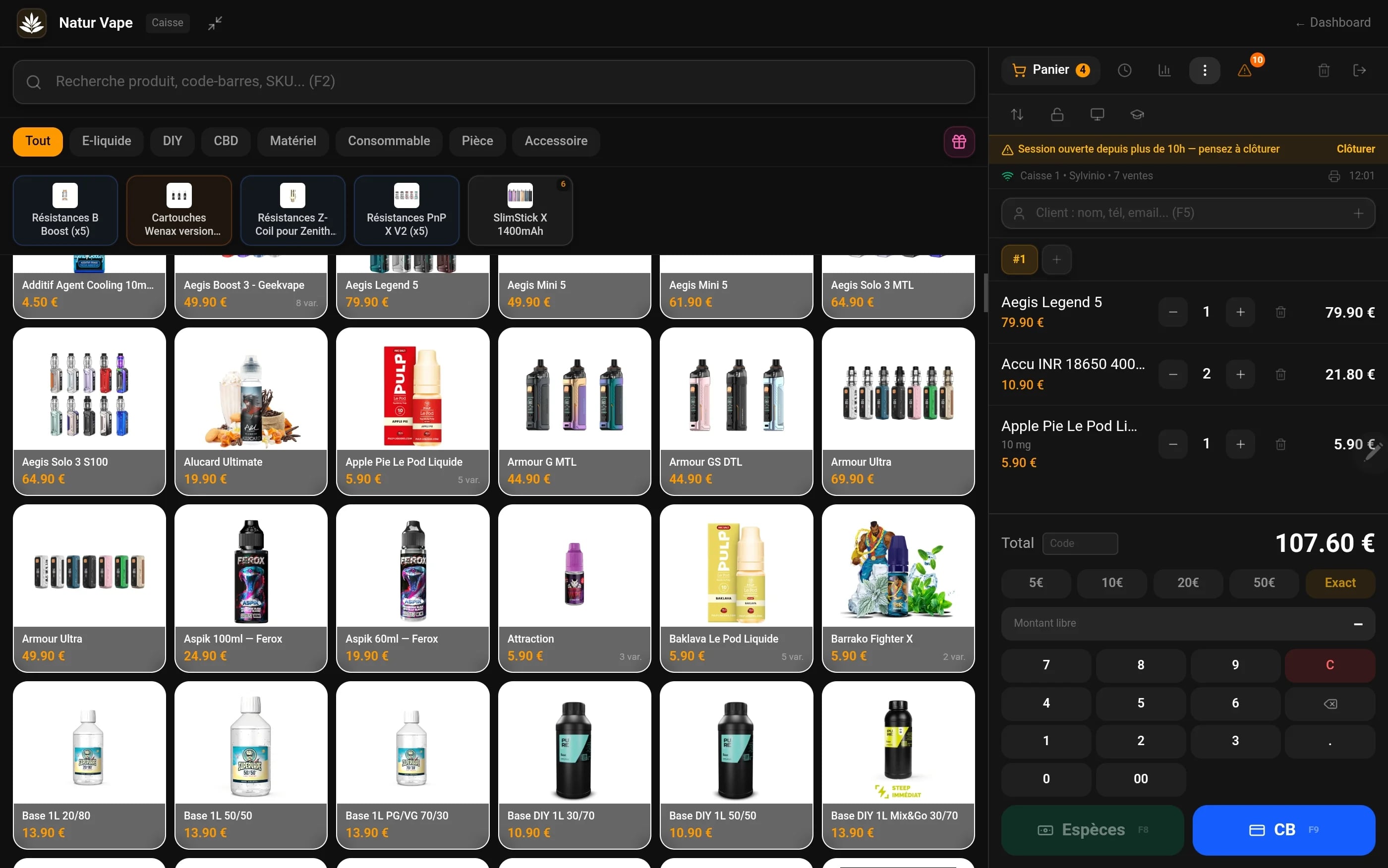
Task: Add Armour G MTL product card
Action: (x=574, y=412)
